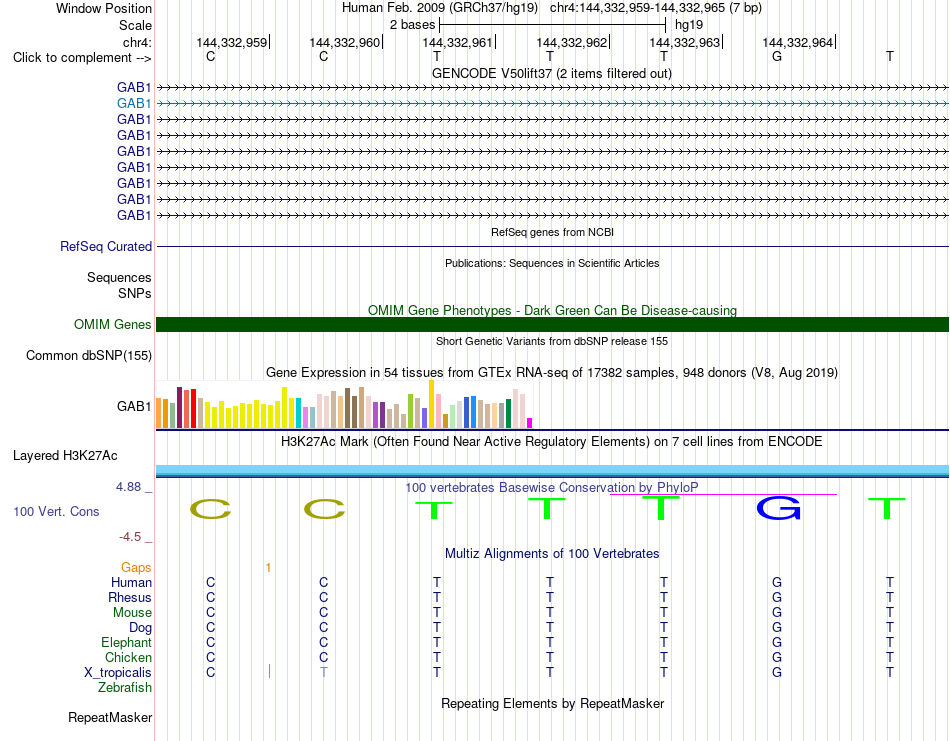Screen dimensions: 950x741
Task: Click the H3K27Ac Mark track title
Action: tap(552, 442)
